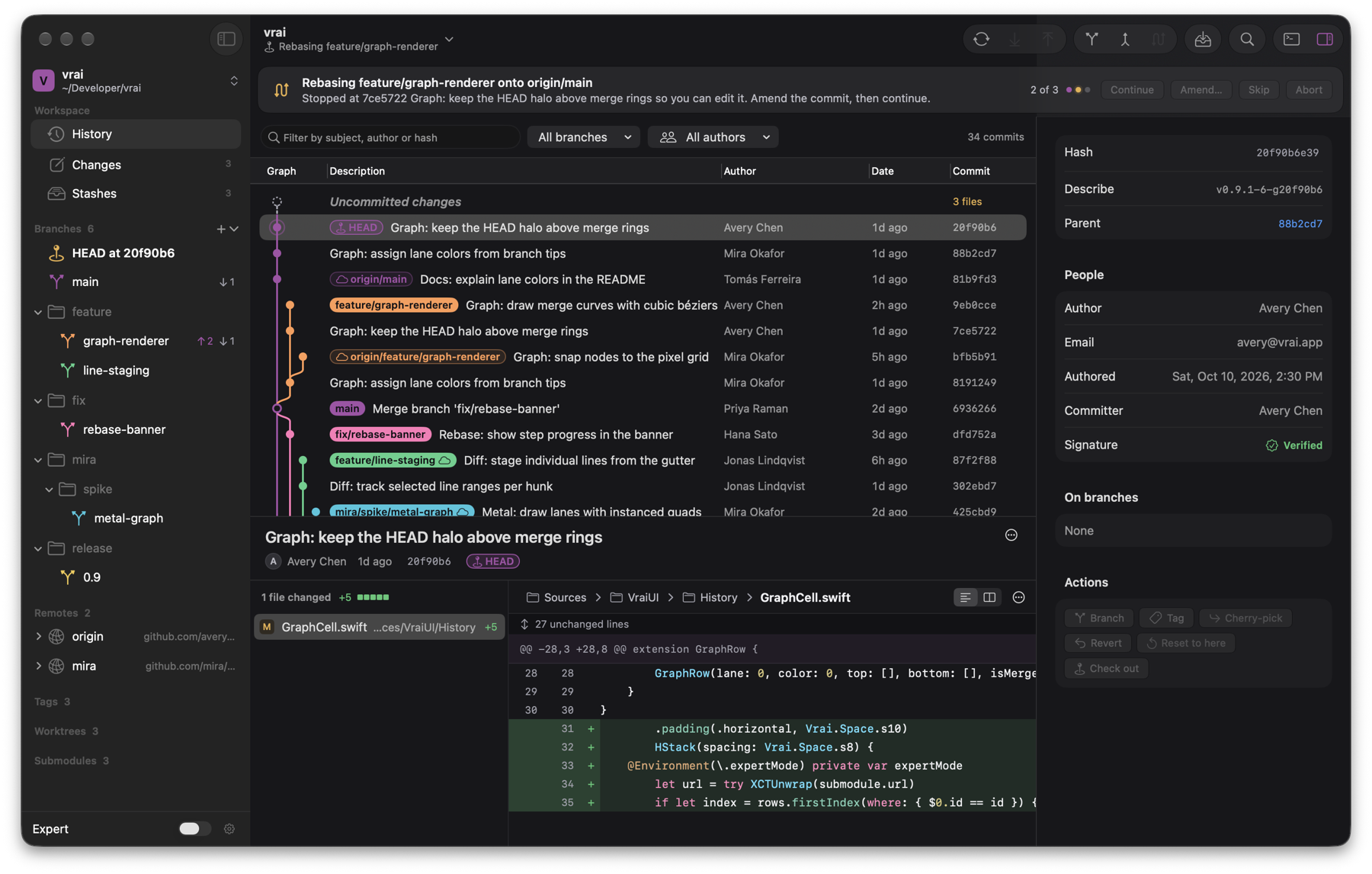Select the Uncommitted changes row

coord(643,201)
